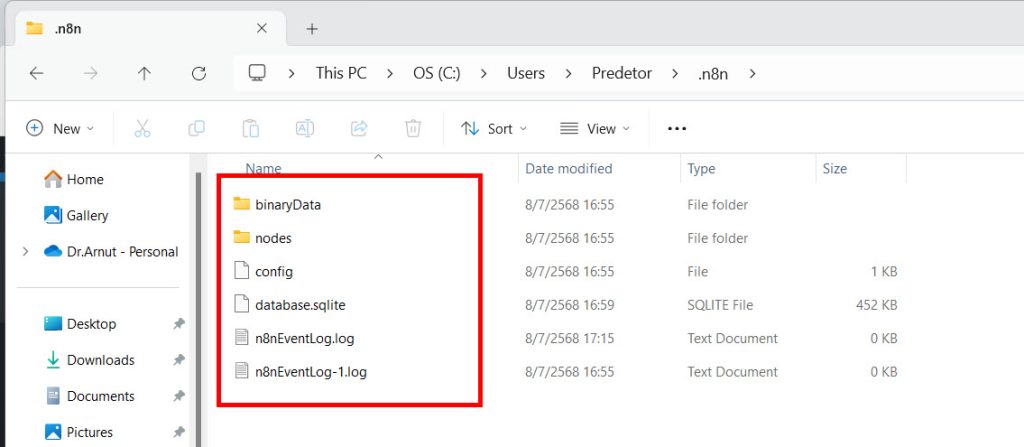Click the computer icon in address bar
Screen dimensions: 1024x447
point(257,73)
